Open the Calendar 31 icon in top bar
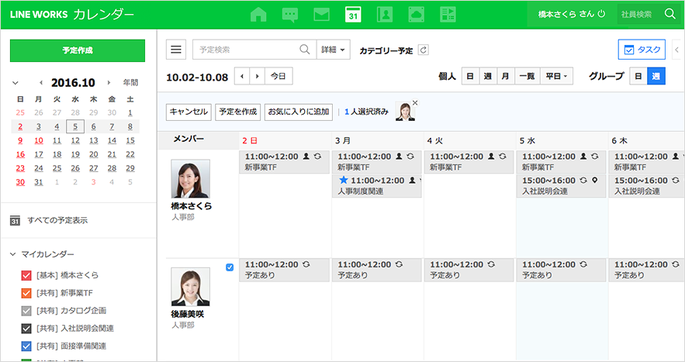The height and width of the screenshot is (362, 685). pyautogui.click(x=353, y=14)
